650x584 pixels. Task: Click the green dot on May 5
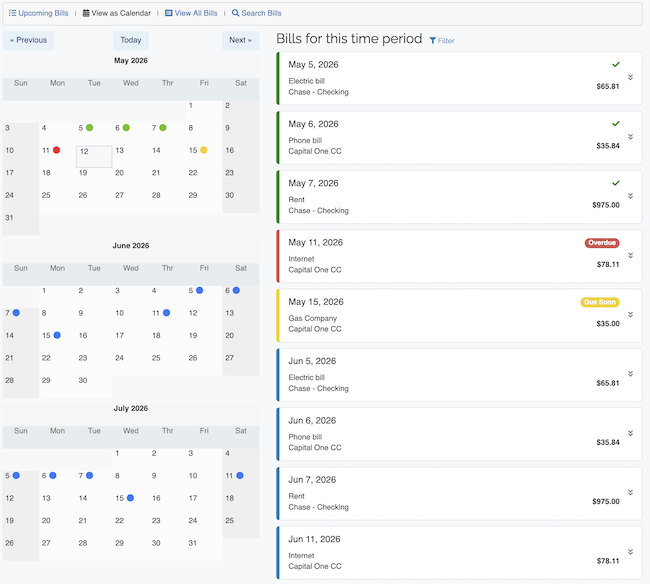90,128
